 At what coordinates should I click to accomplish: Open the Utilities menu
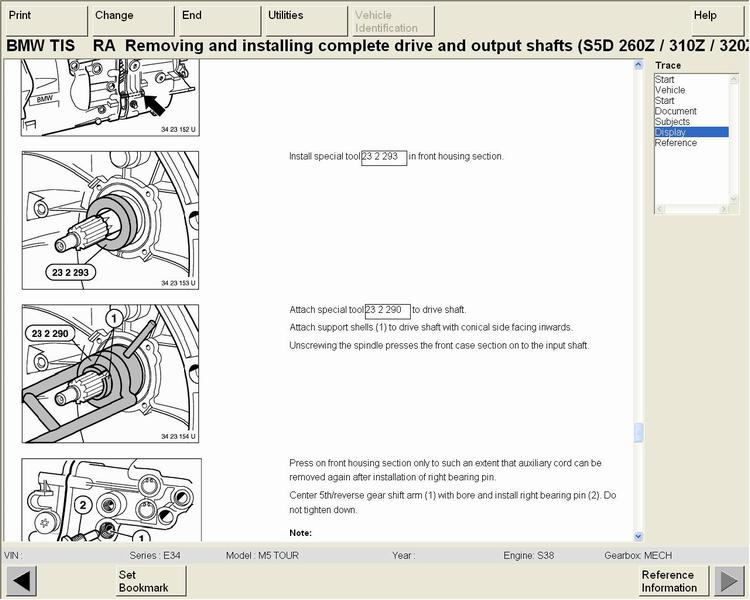click(304, 21)
